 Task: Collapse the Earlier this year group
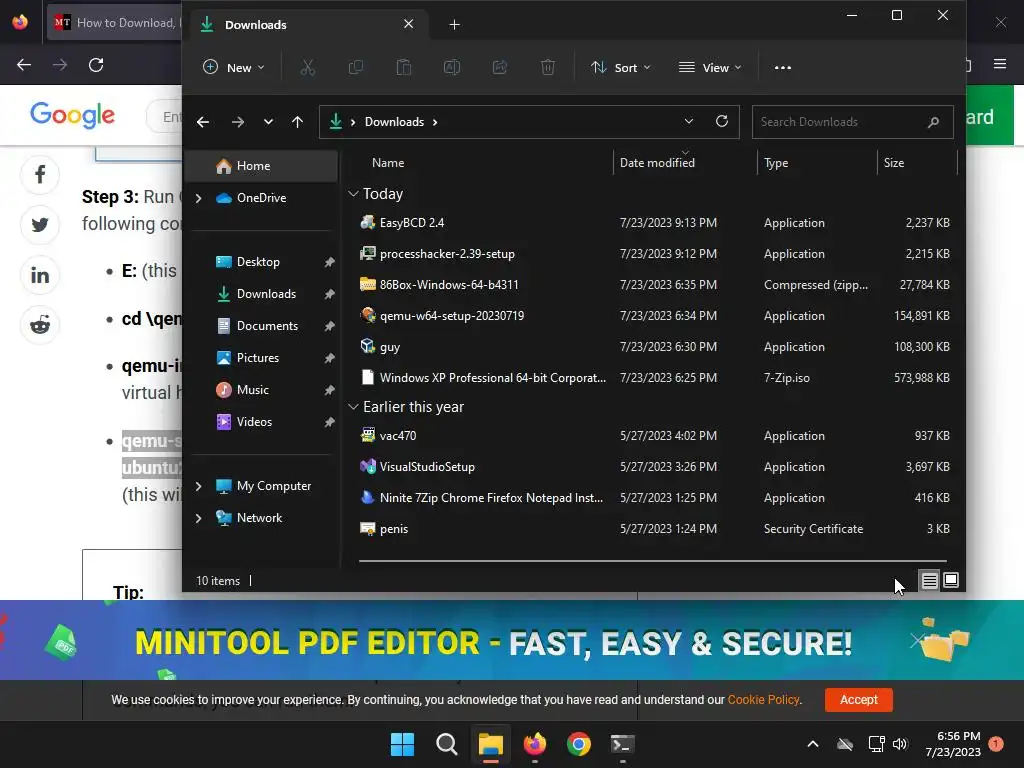353,407
